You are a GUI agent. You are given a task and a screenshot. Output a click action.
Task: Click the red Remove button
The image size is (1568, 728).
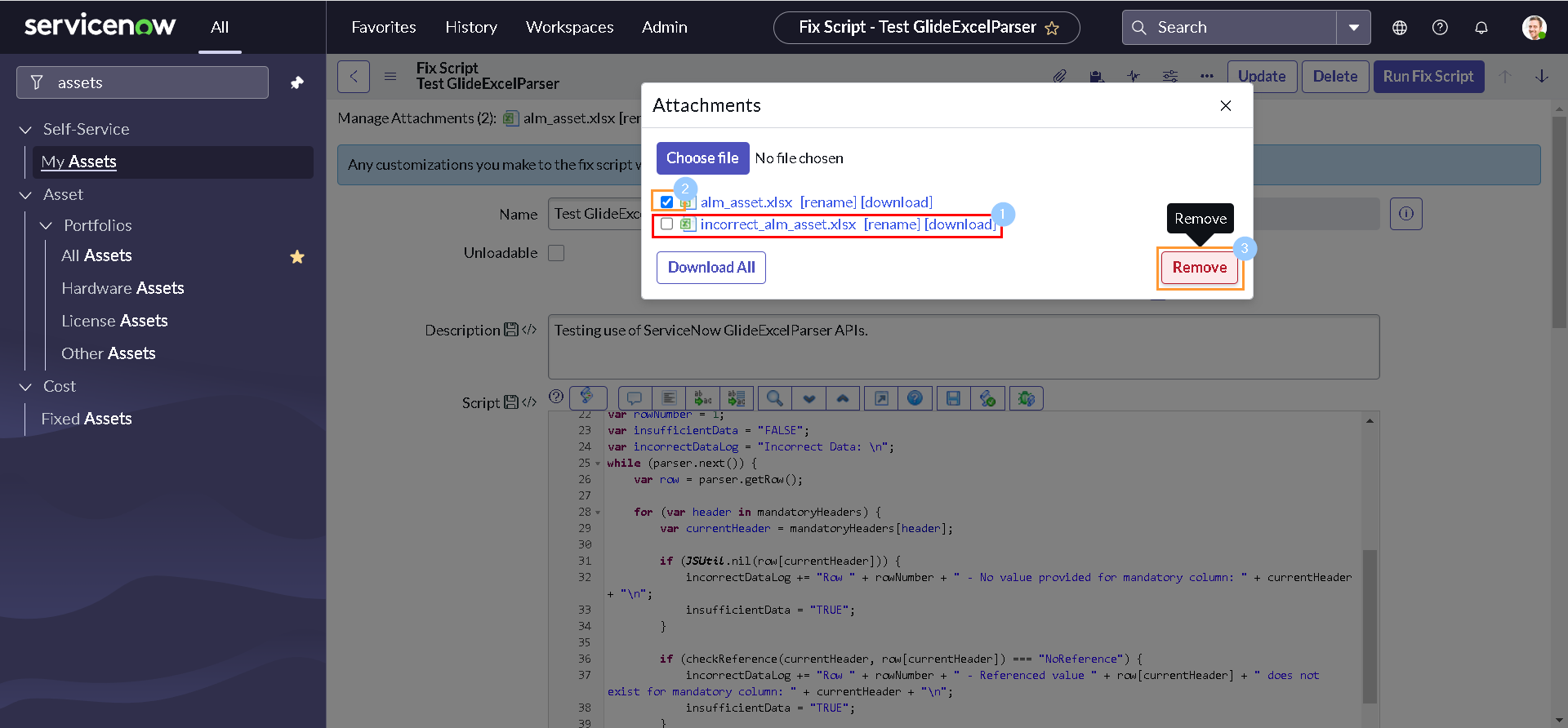(x=1200, y=268)
